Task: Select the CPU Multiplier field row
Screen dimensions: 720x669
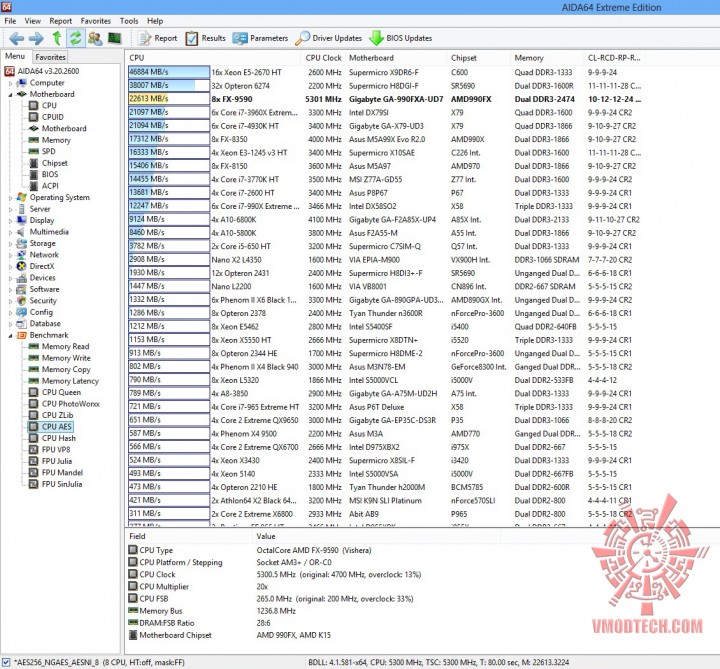Action: click(x=312, y=586)
